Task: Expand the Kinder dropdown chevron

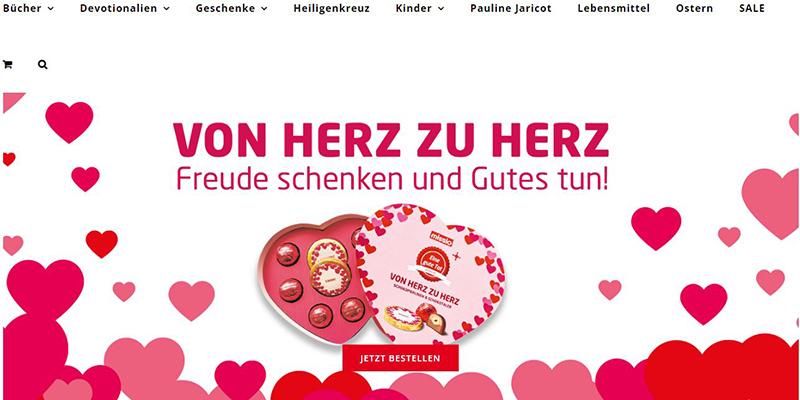Action: (441, 9)
